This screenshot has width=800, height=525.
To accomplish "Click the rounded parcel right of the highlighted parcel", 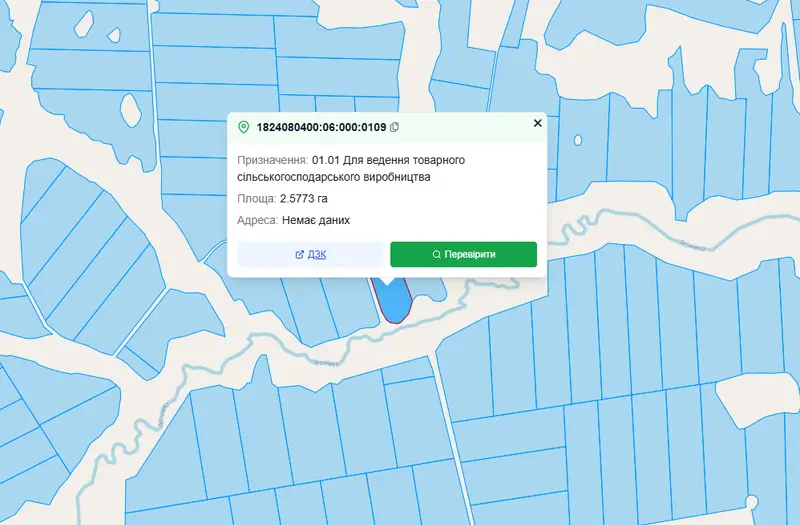I will click(428, 289).
